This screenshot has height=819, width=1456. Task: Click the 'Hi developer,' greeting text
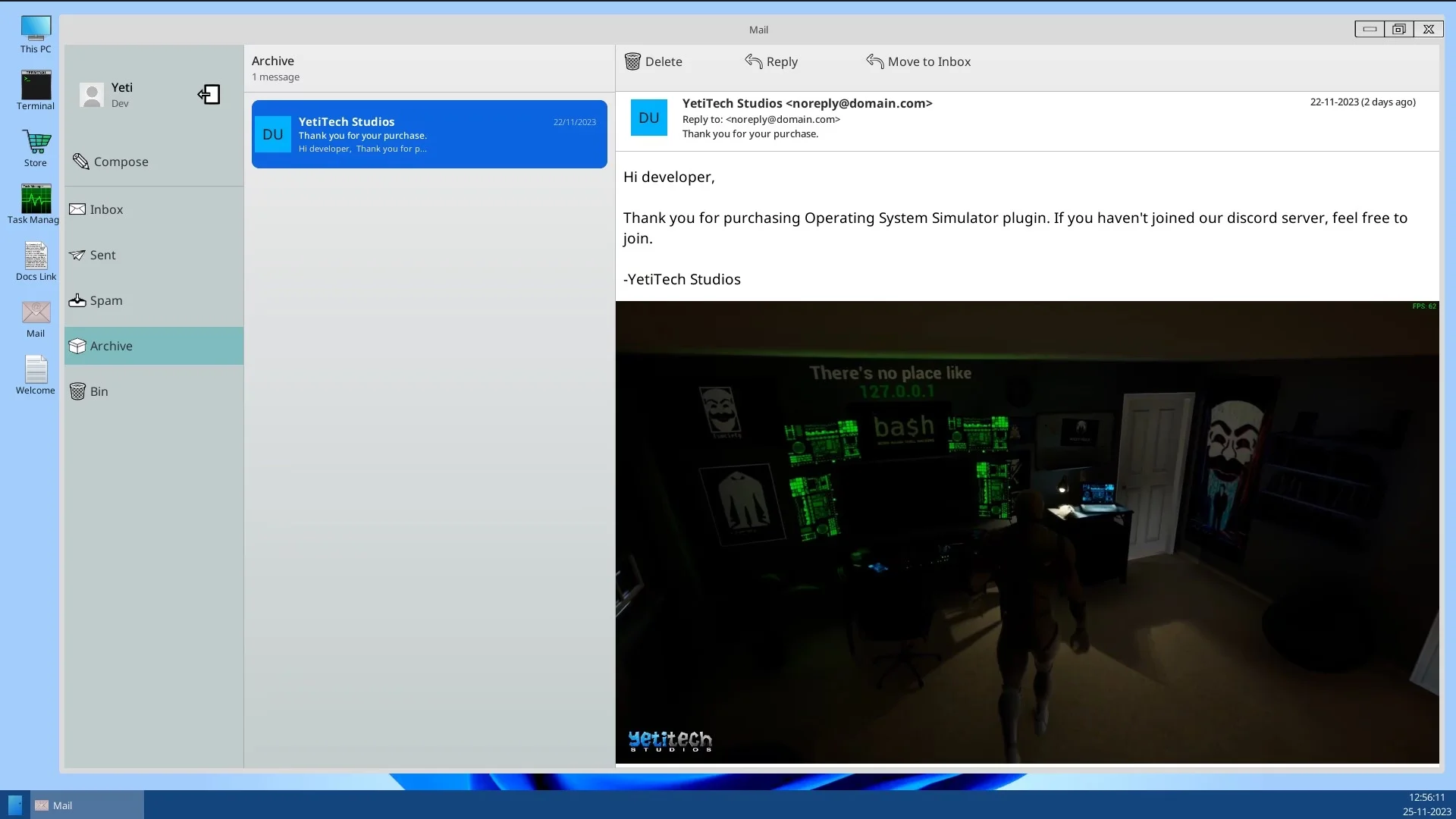(x=669, y=177)
